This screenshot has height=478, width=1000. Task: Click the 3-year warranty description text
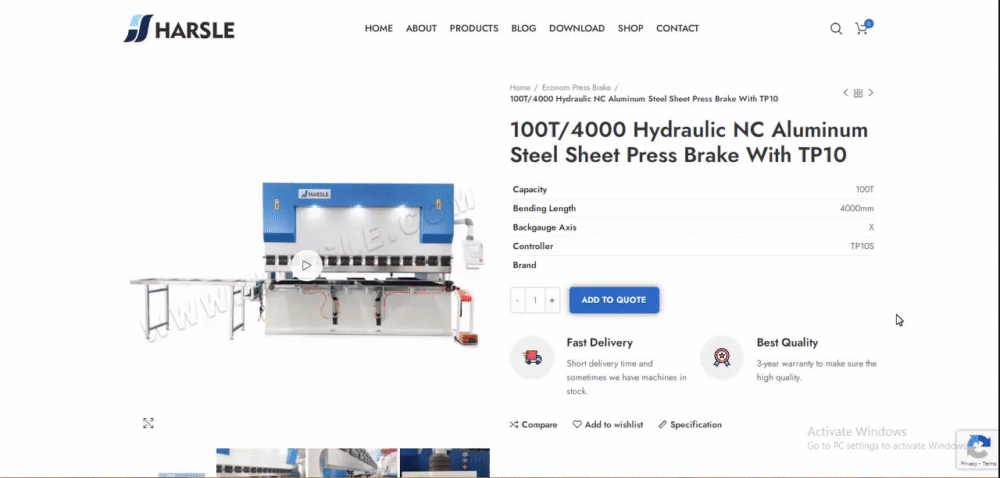coord(816,370)
